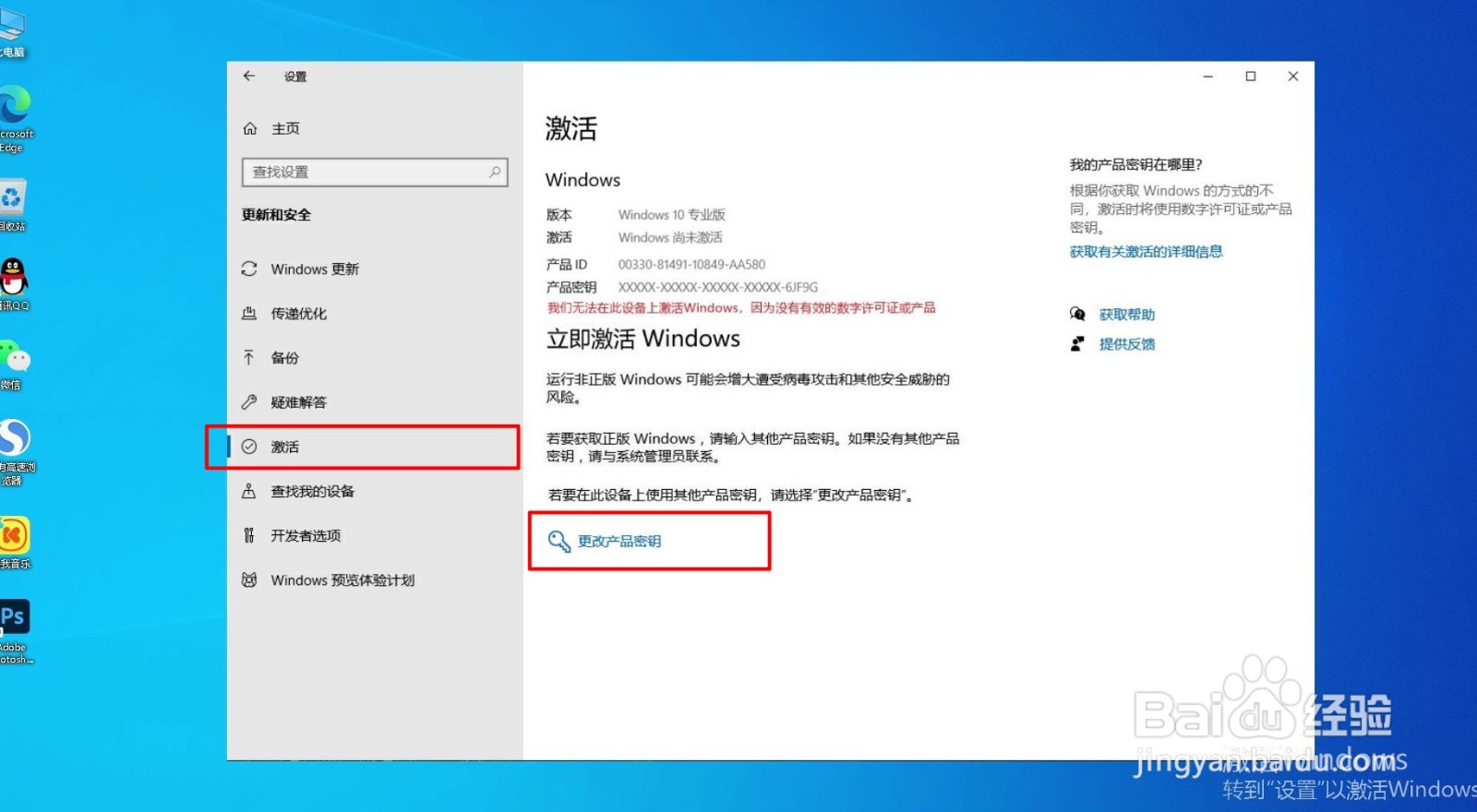Close the Settings window
The image size is (1477, 812).
click(1293, 77)
